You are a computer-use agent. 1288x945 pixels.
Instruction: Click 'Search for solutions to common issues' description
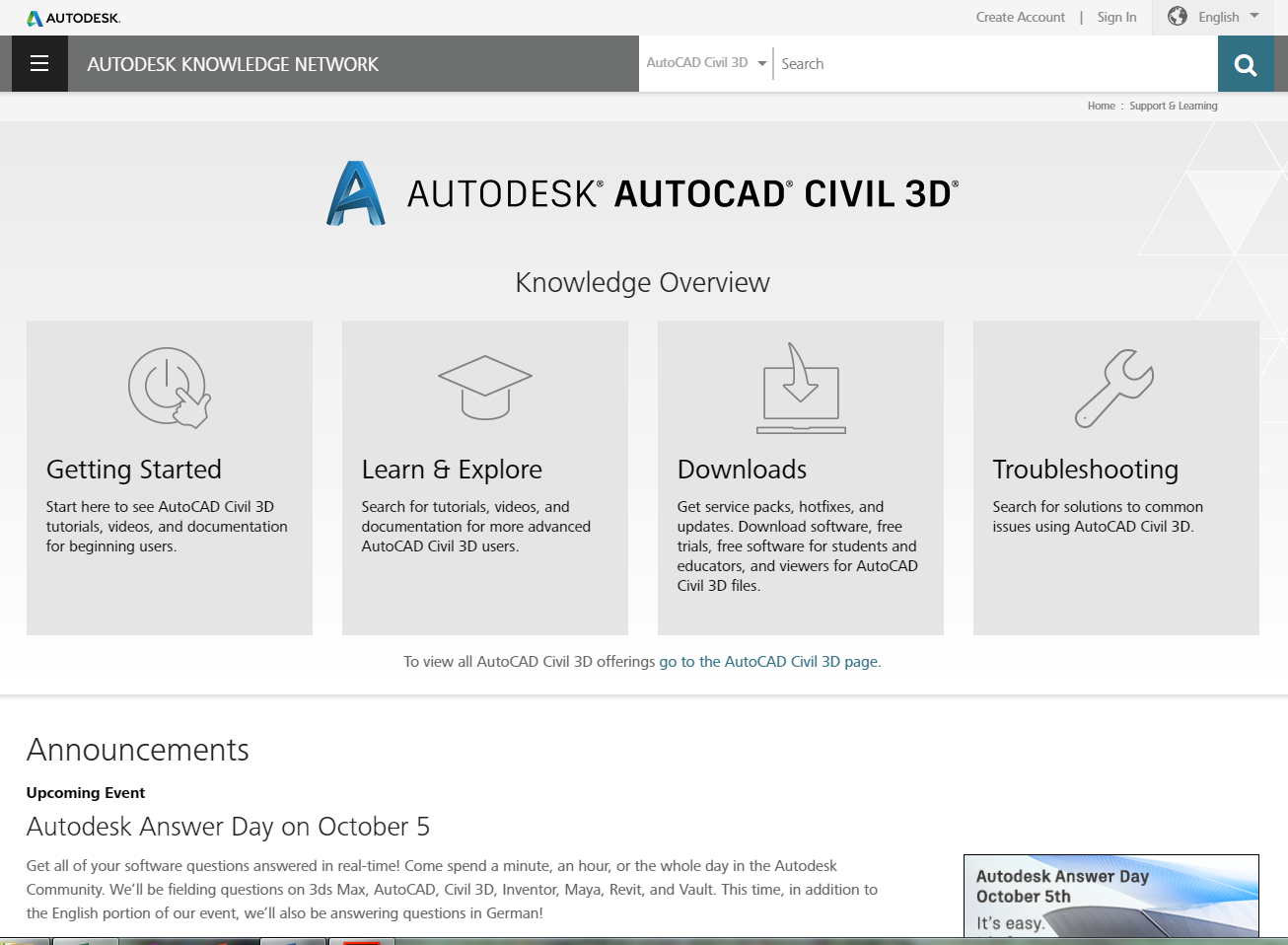[1098, 517]
